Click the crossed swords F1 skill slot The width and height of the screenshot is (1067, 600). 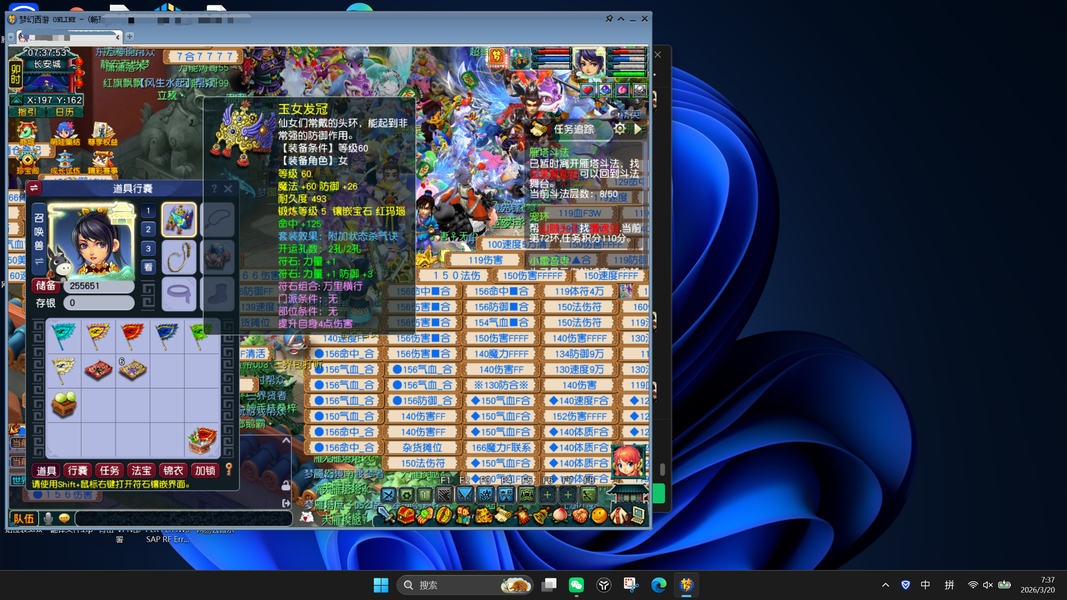click(x=389, y=495)
